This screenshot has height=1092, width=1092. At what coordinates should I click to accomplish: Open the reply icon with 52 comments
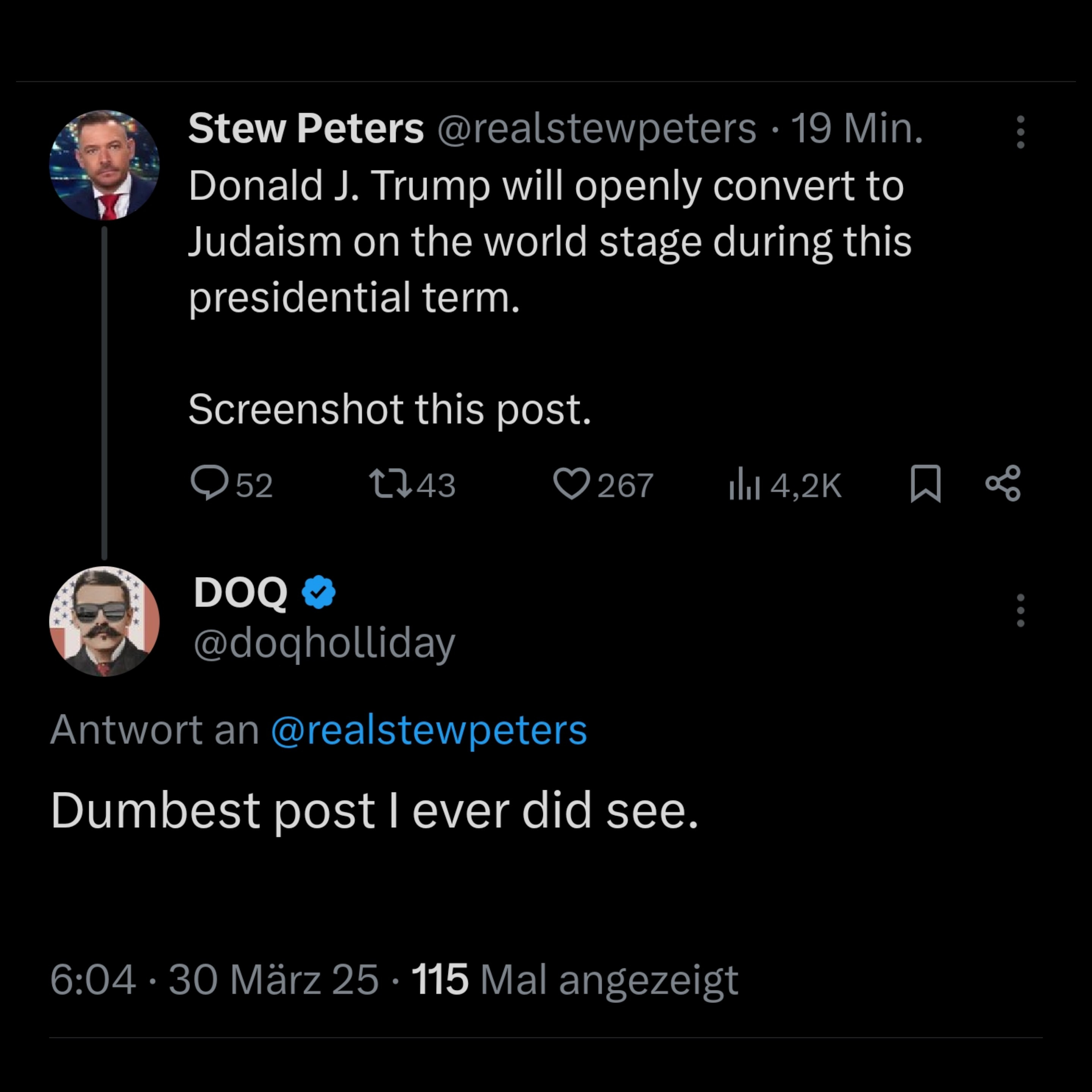click(x=210, y=483)
